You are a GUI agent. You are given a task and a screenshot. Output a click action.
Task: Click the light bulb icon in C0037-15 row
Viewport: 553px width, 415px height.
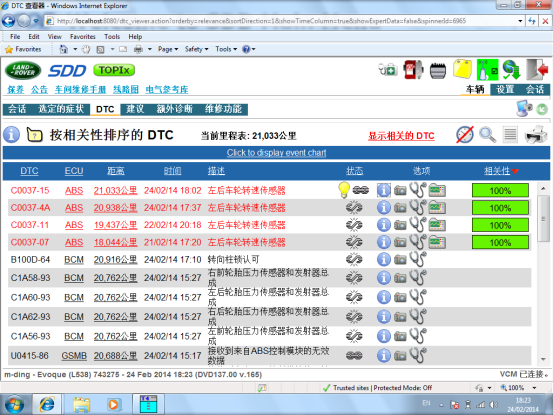[x=344, y=190]
